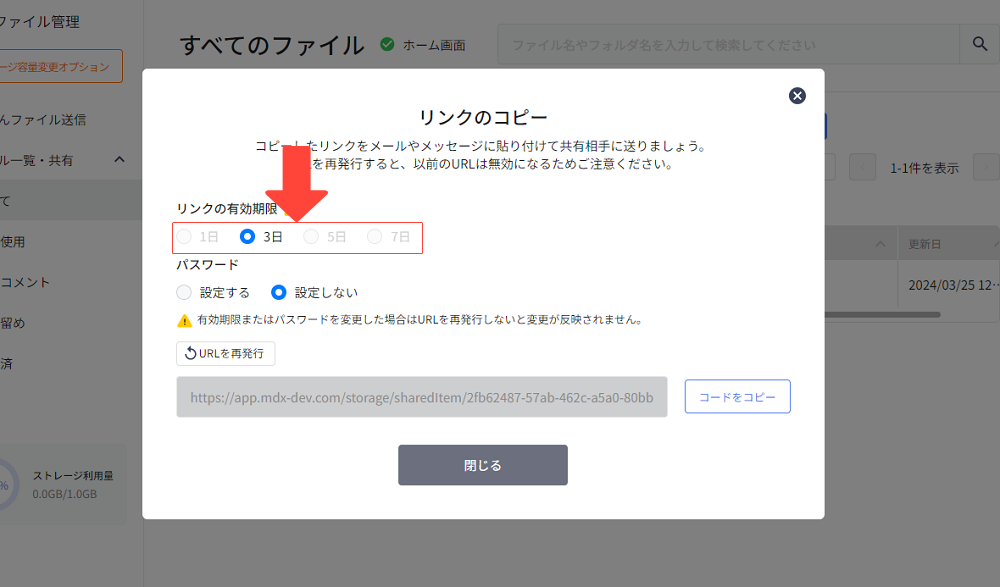The image size is (1000, 587).
Task: Open the コメント sidebar item
Action: [x=26, y=282]
